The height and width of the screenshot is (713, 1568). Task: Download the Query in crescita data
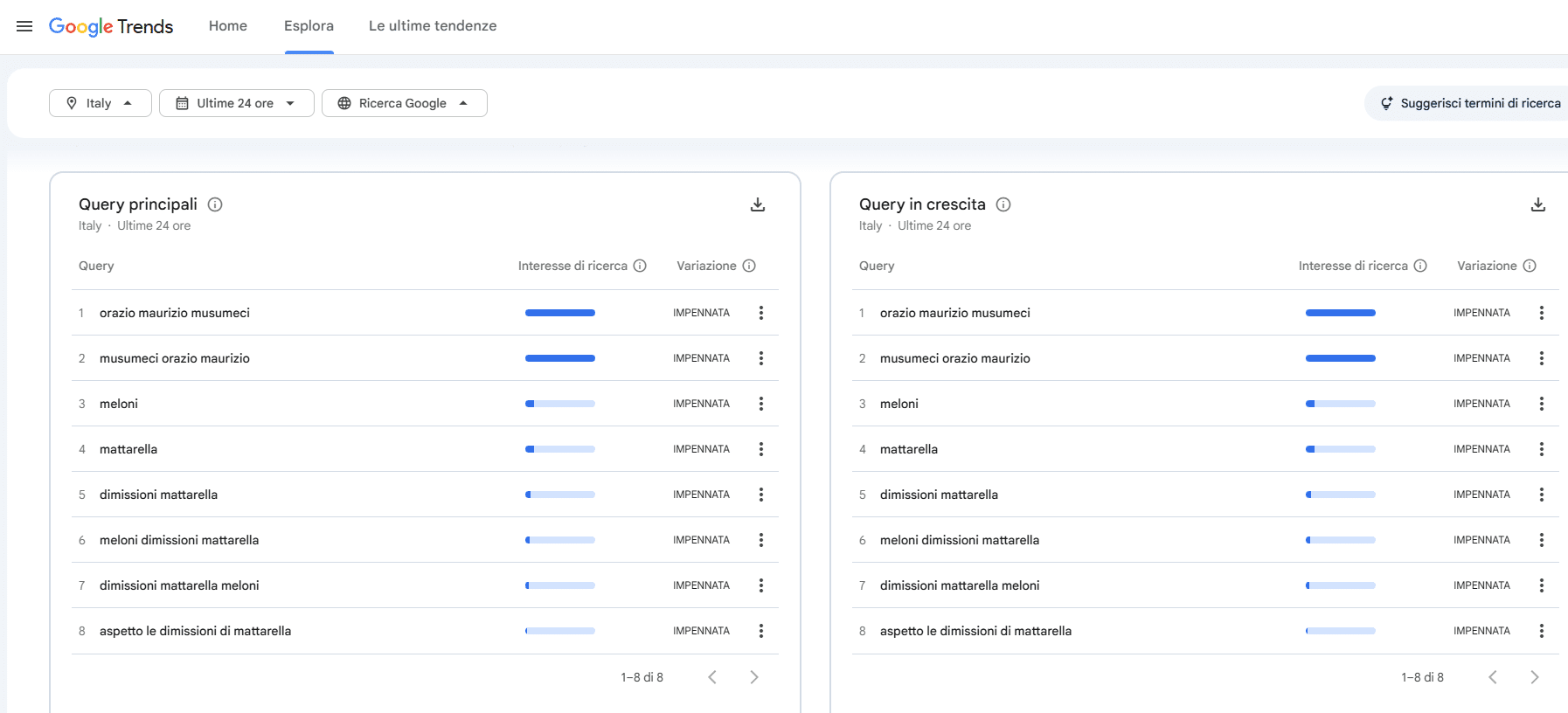pos(1538,204)
